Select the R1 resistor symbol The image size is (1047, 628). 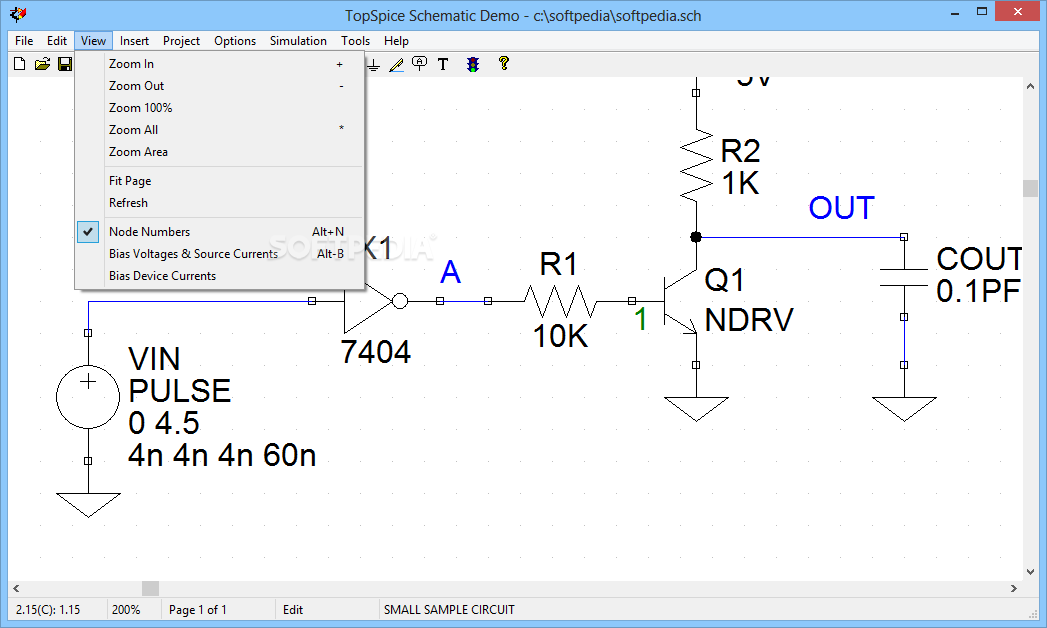560,301
